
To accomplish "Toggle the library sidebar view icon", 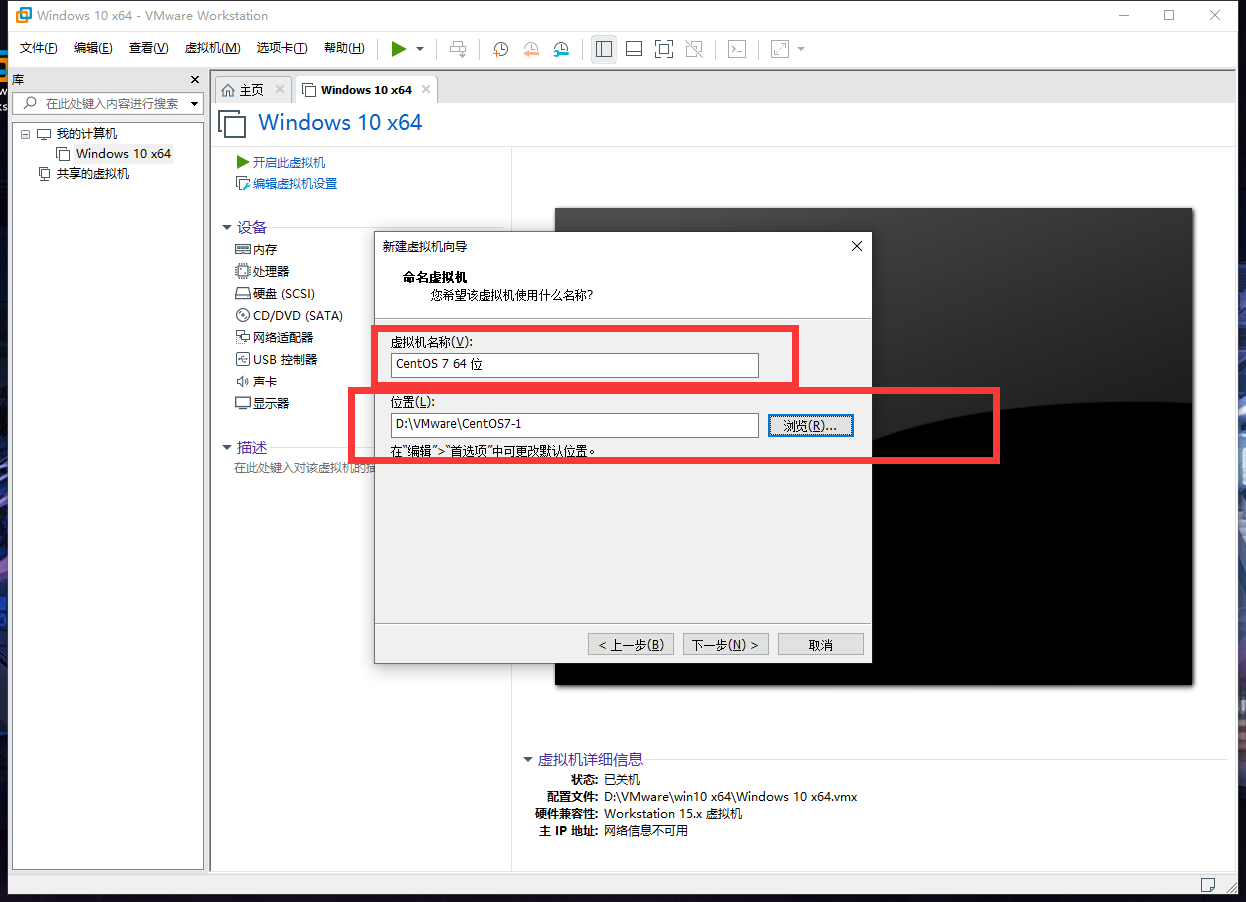I will pos(603,48).
